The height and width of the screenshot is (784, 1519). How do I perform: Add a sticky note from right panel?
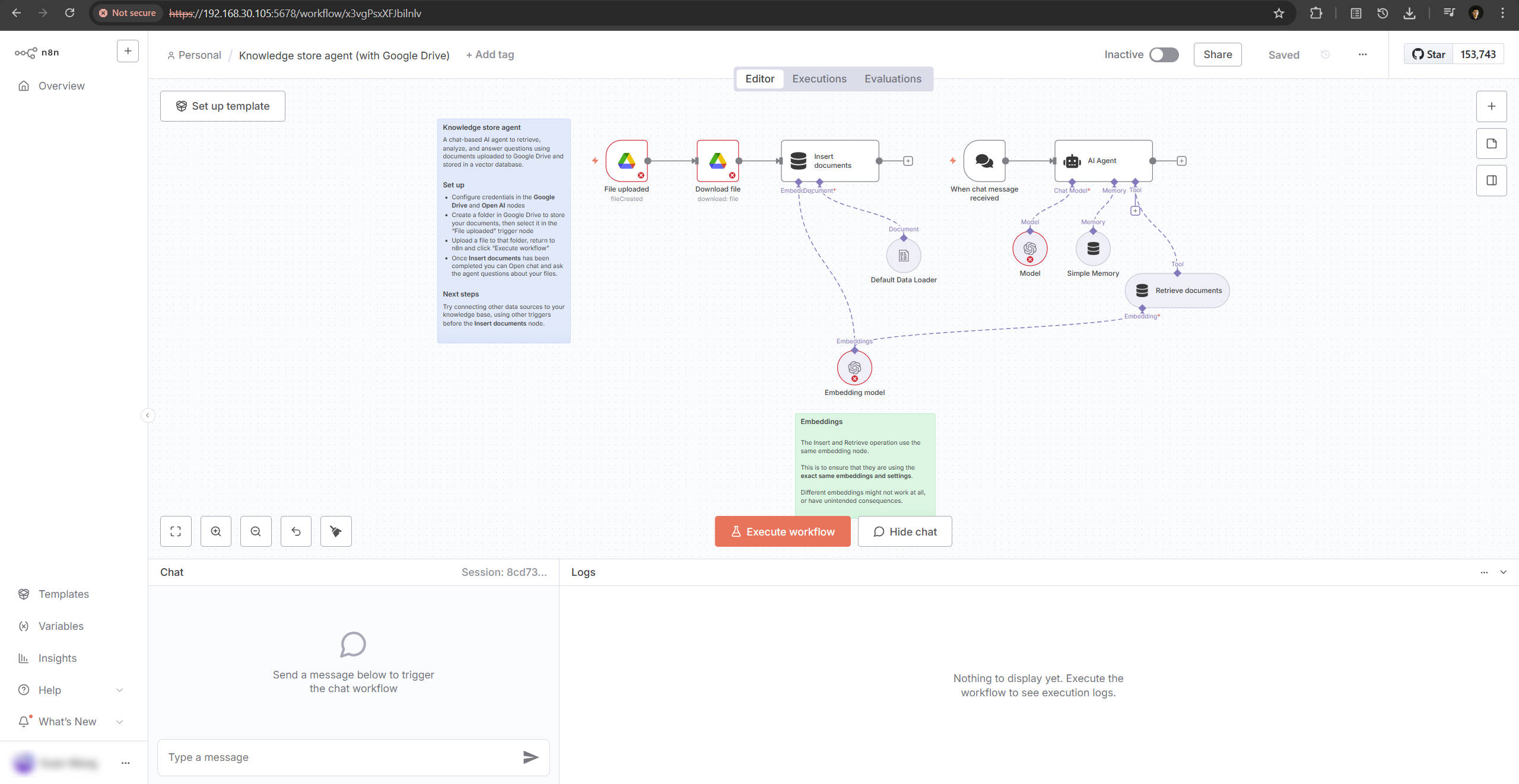1491,144
